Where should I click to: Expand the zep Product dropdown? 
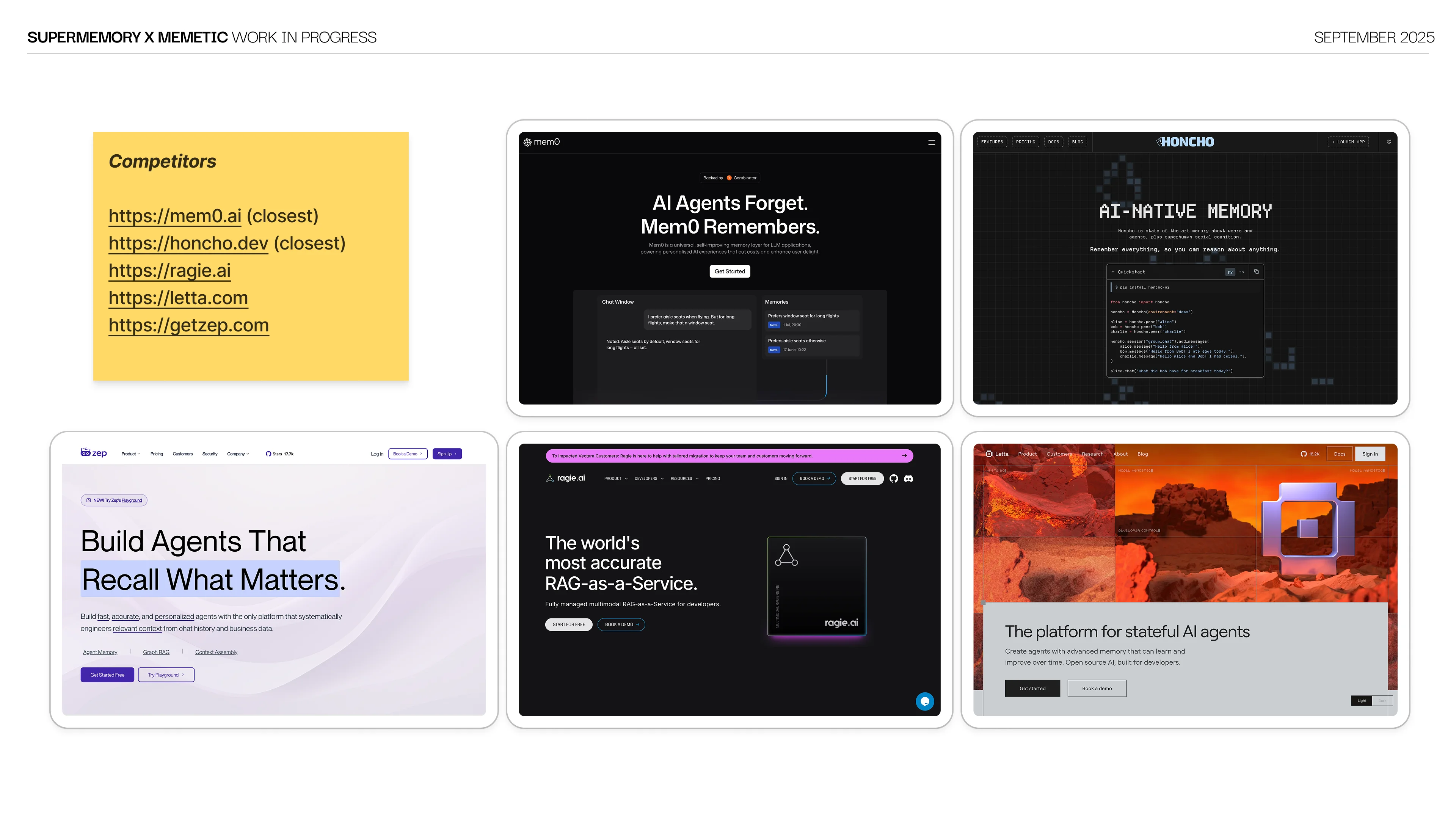click(x=130, y=454)
